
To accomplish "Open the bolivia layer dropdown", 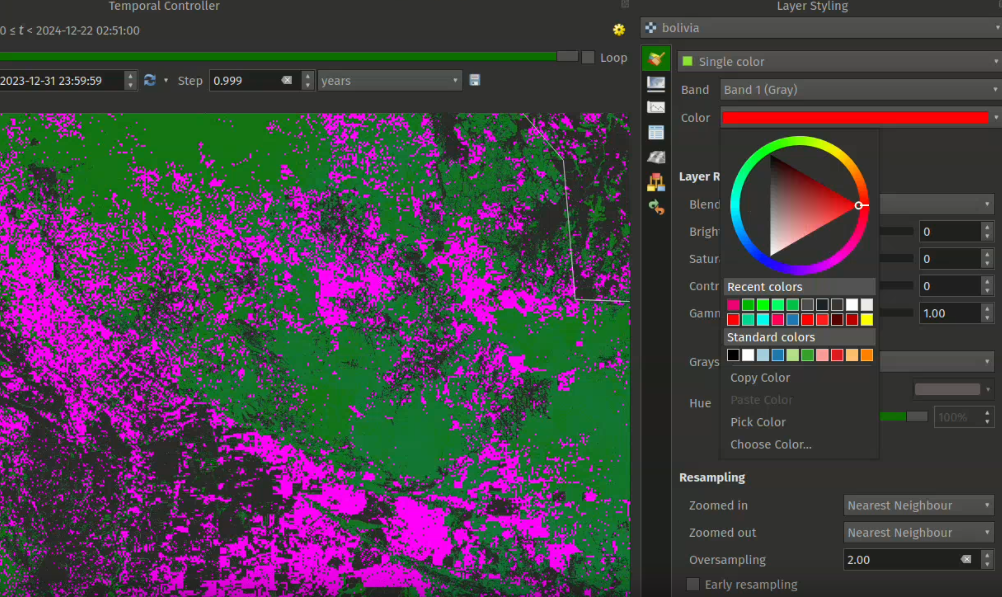I will (x=821, y=28).
